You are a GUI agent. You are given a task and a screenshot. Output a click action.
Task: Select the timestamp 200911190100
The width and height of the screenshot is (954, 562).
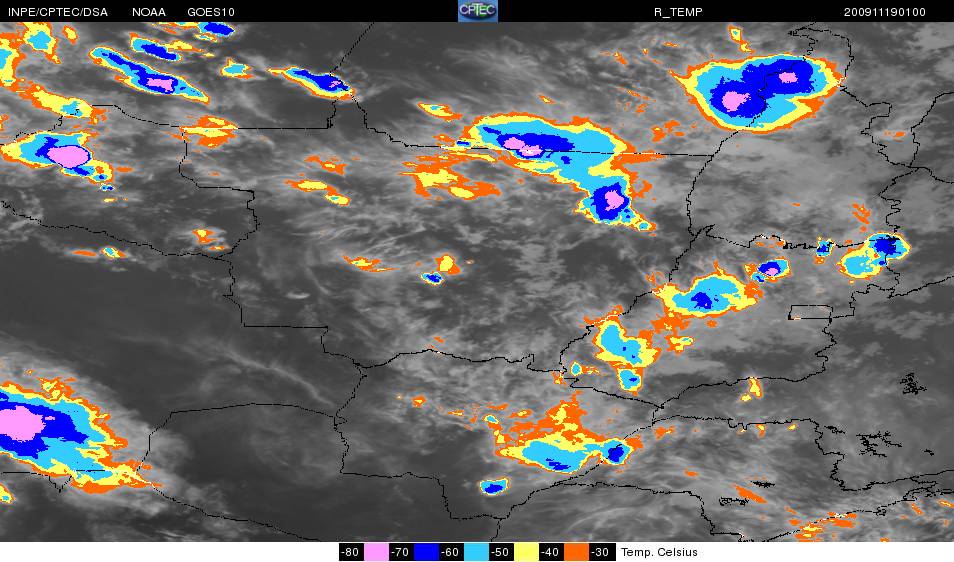[x=885, y=12]
